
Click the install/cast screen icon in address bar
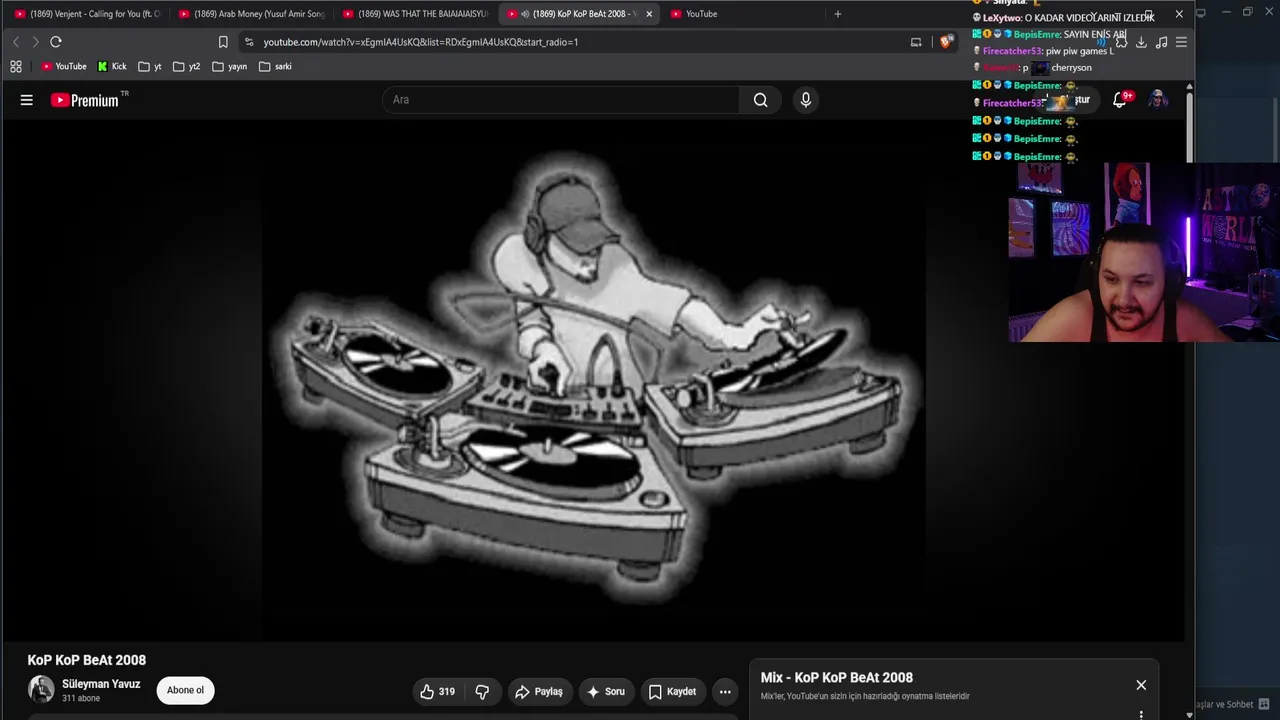click(916, 42)
